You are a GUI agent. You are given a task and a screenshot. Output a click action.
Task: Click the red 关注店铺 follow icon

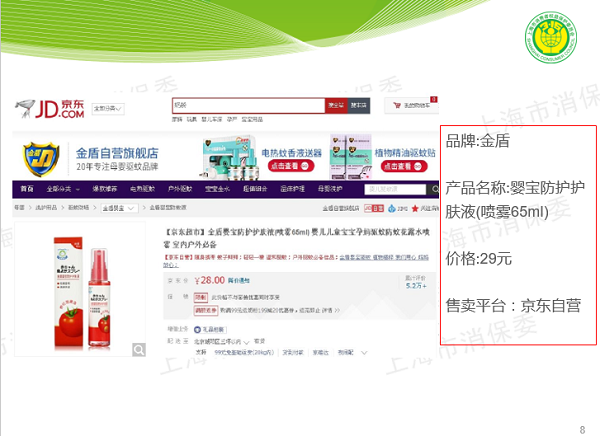click(413, 207)
